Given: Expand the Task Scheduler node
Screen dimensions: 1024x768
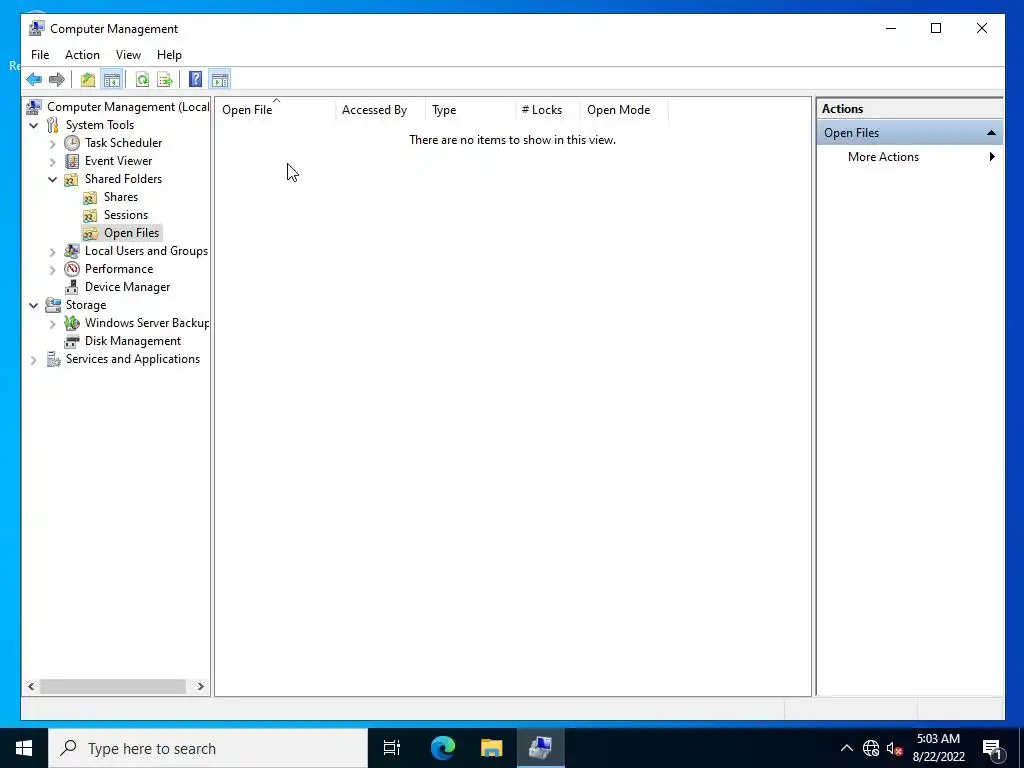Looking at the screenshot, I should click(53, 143).
